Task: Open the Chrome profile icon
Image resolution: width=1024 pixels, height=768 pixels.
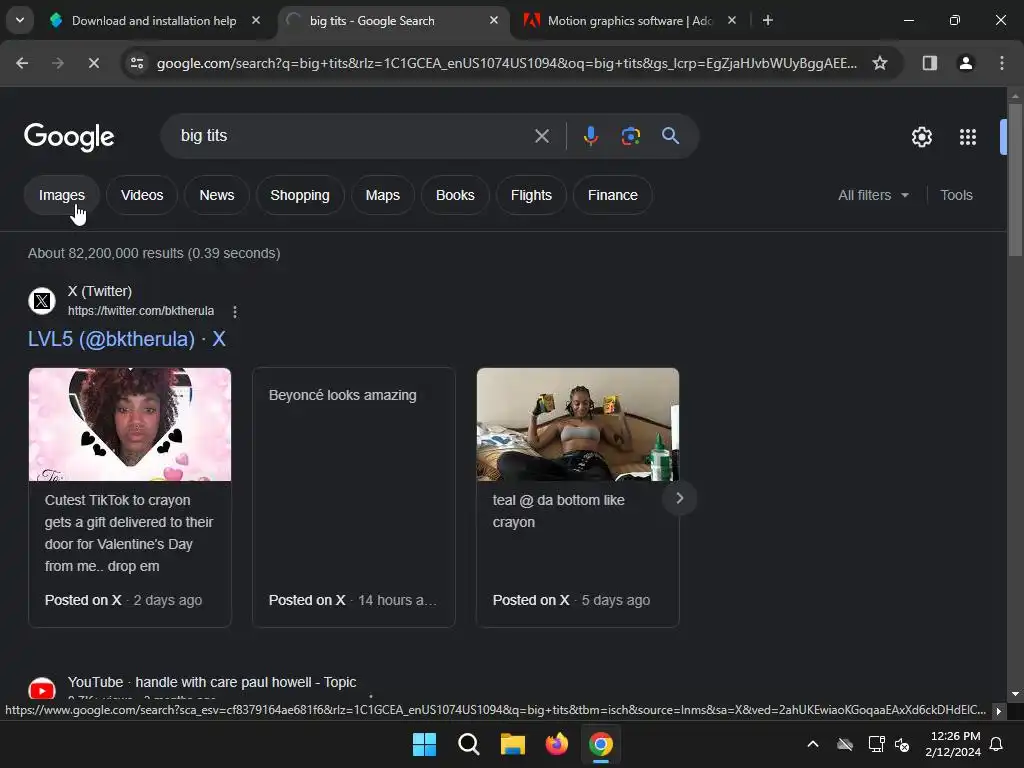Action: pos(965,63)
